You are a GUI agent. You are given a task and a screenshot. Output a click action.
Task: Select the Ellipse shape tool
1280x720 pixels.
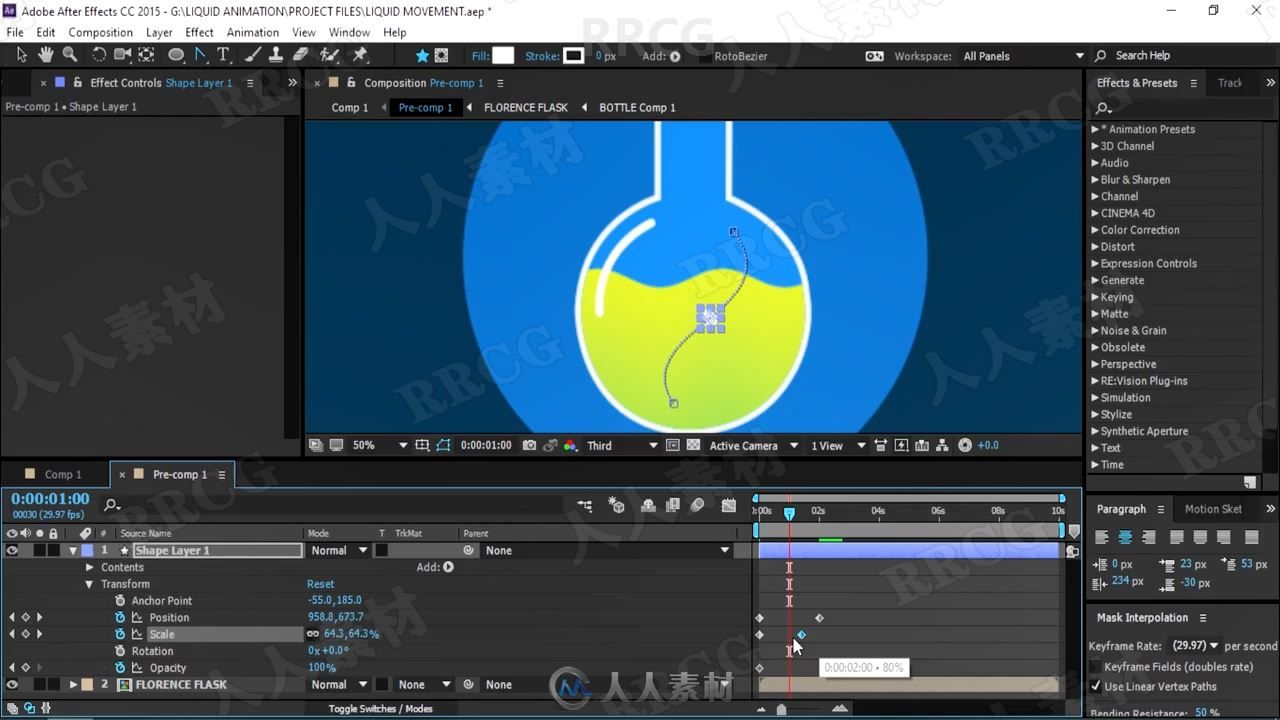point(176,55)
